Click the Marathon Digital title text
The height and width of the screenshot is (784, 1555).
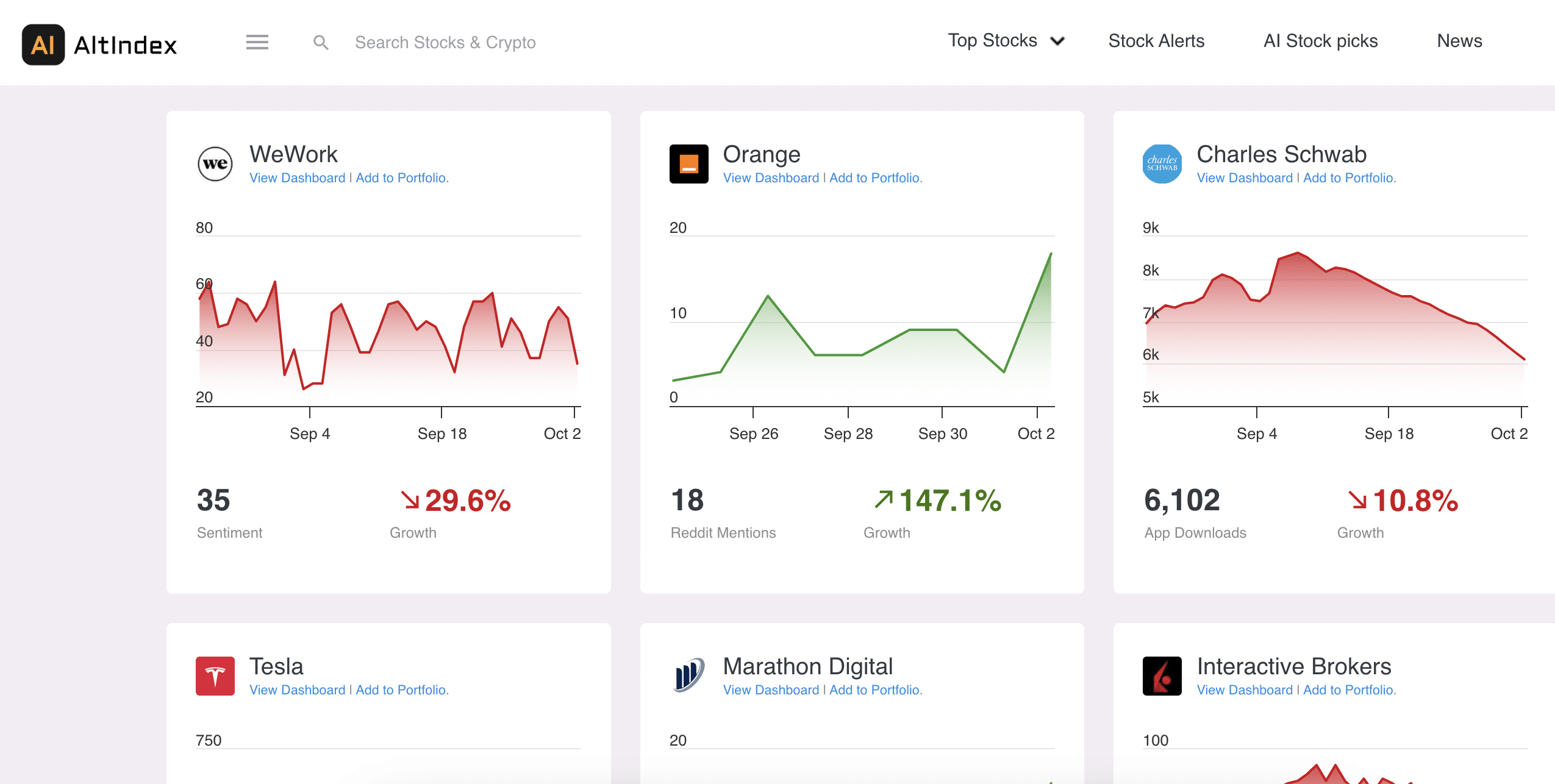pos(808,667)
